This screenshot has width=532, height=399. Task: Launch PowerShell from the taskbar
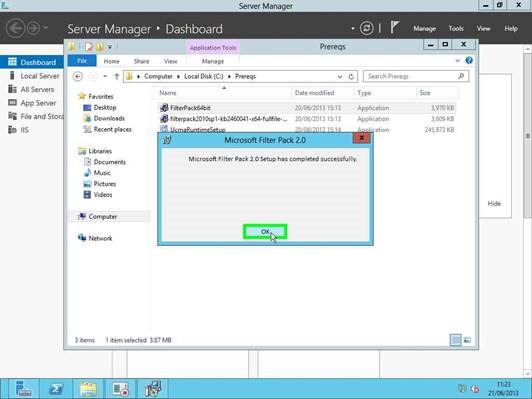(56, 388)
